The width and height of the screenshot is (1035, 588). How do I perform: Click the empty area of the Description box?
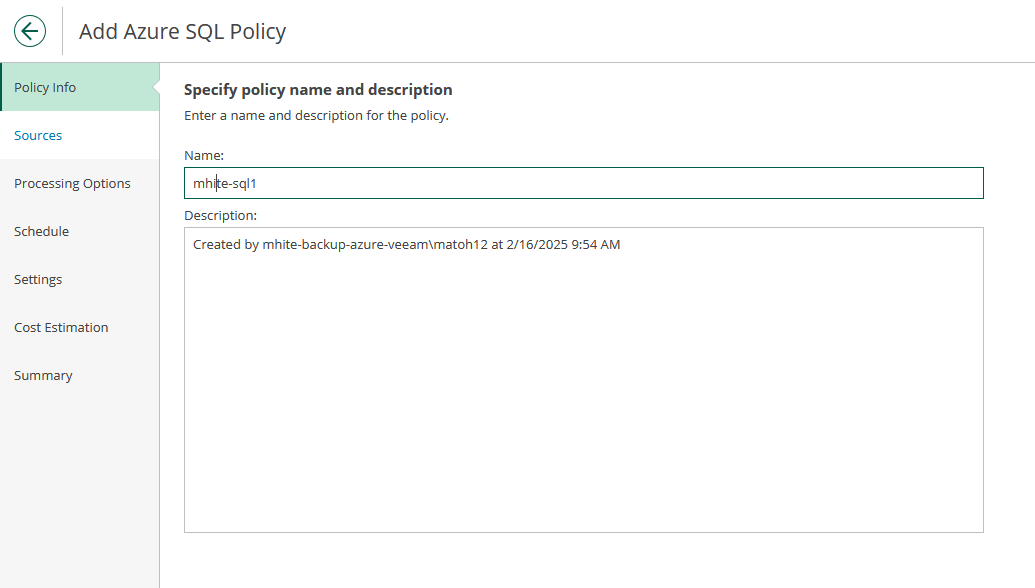[583, 400]
